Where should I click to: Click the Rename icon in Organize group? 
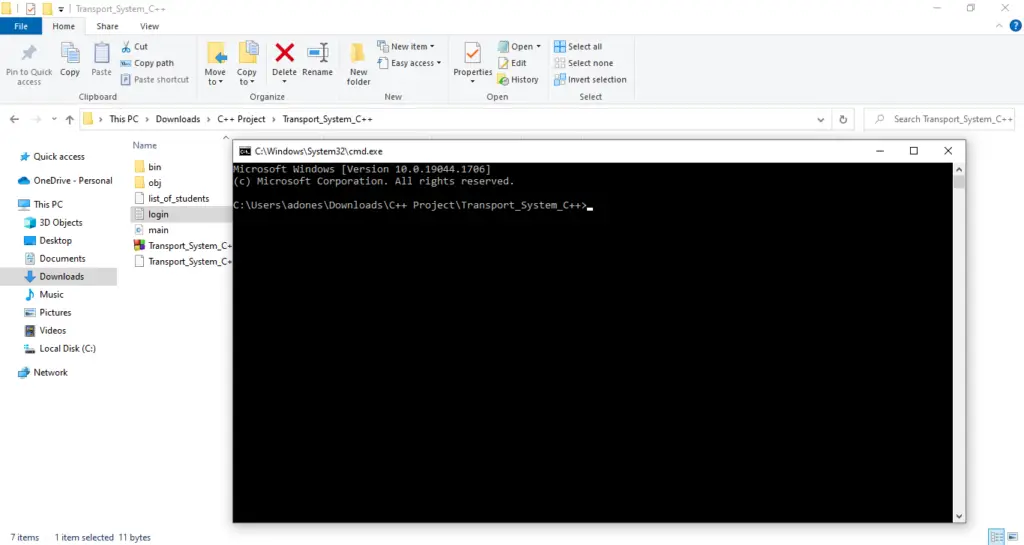(x=317, y=54)
